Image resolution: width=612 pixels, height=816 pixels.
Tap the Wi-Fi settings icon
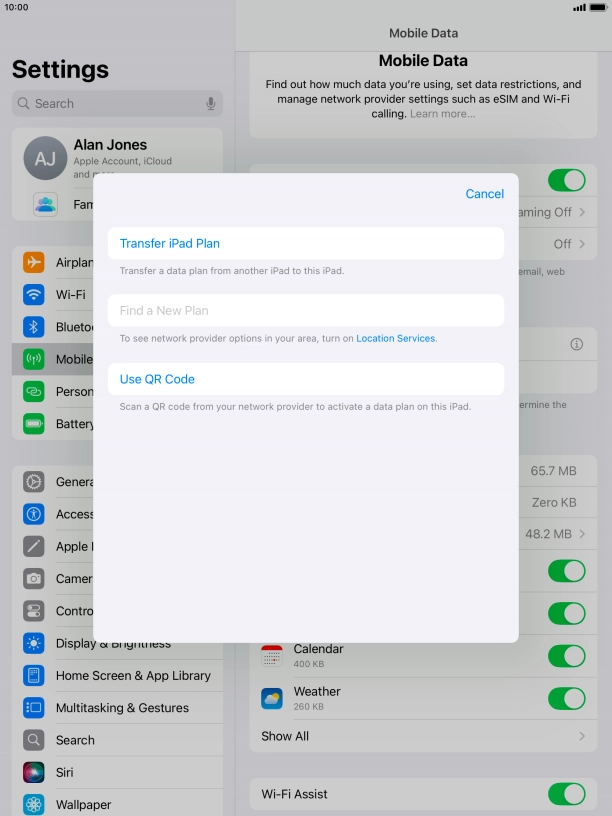(35, 295)
